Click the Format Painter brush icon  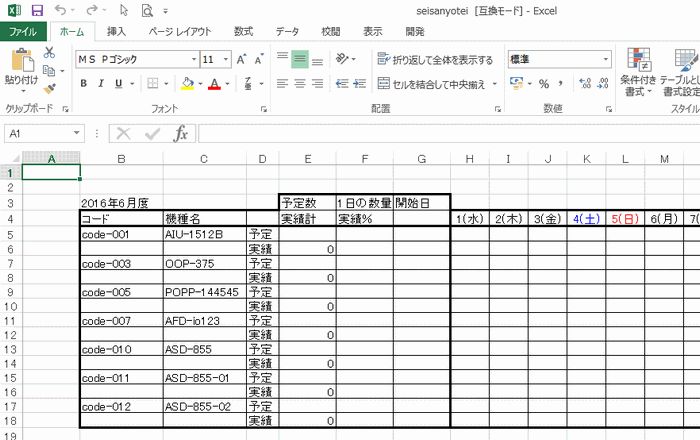[49, 88]
